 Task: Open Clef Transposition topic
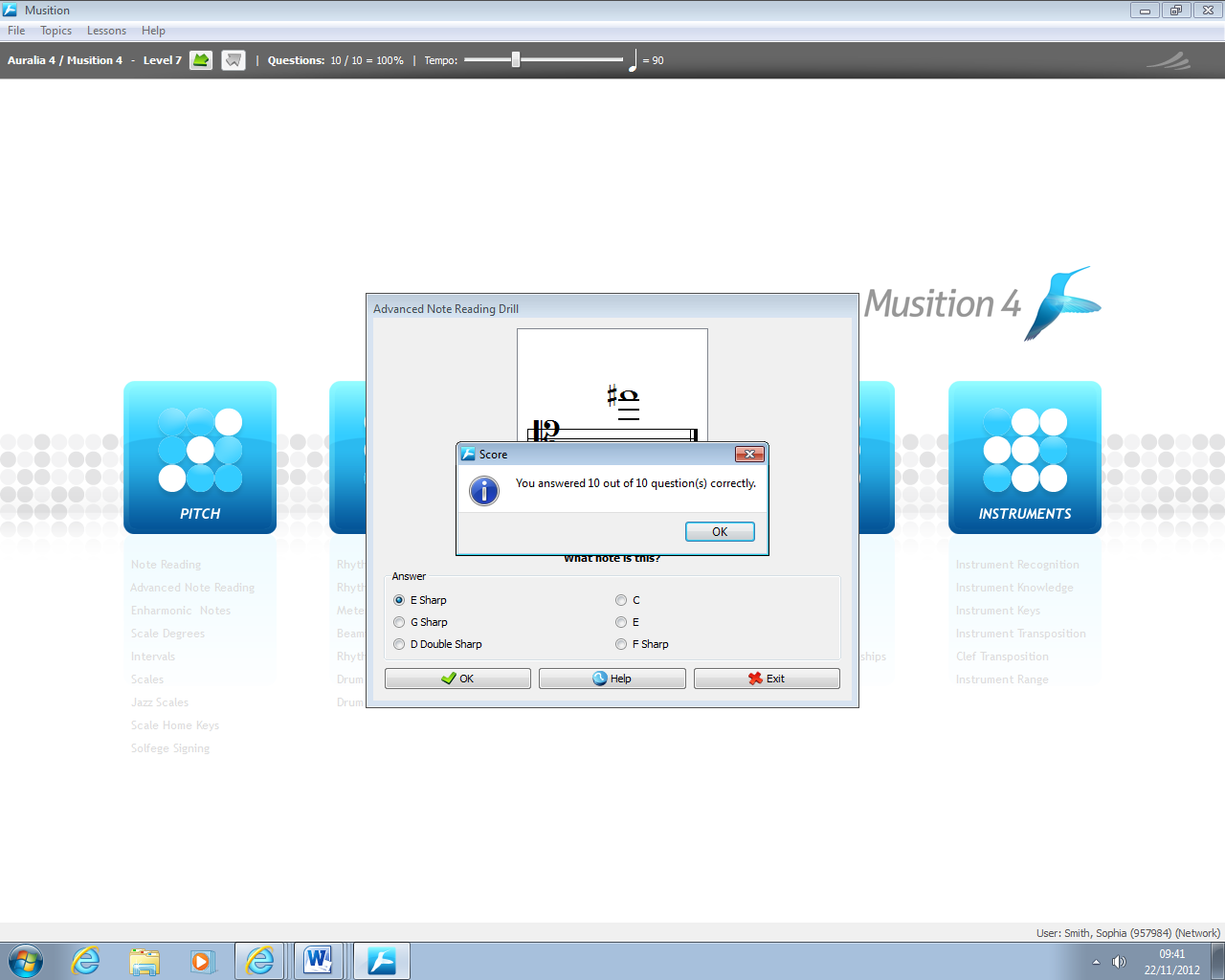[x=1002, y=657]
